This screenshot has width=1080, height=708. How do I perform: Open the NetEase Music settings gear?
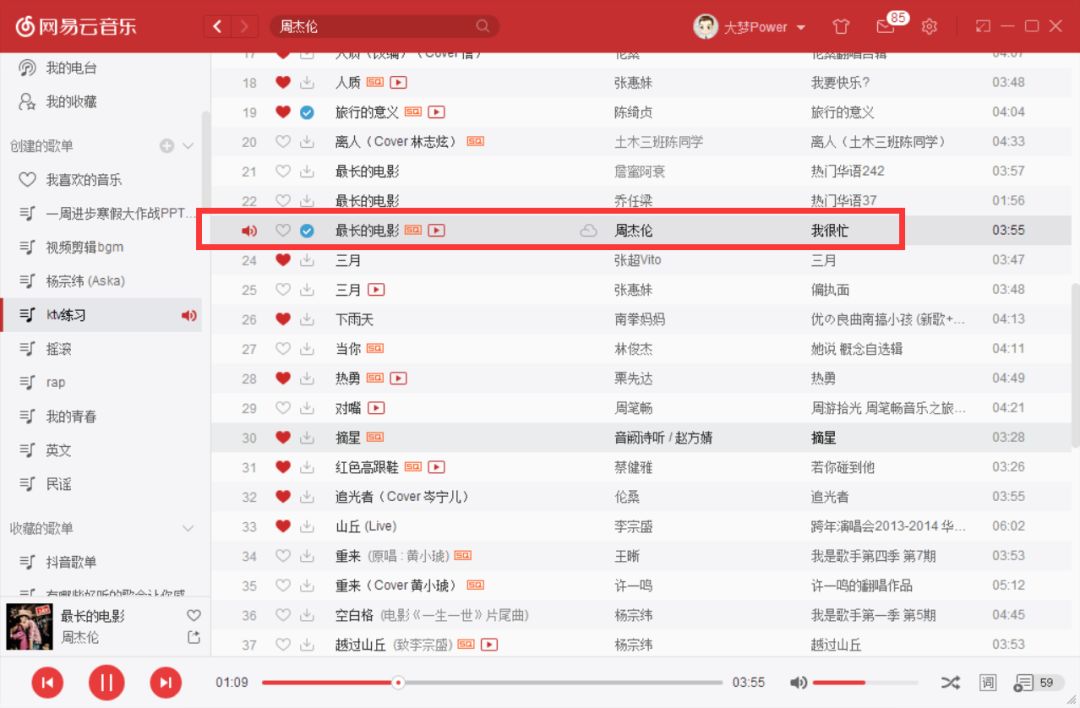pyautogui.click(x=929, y=26)
